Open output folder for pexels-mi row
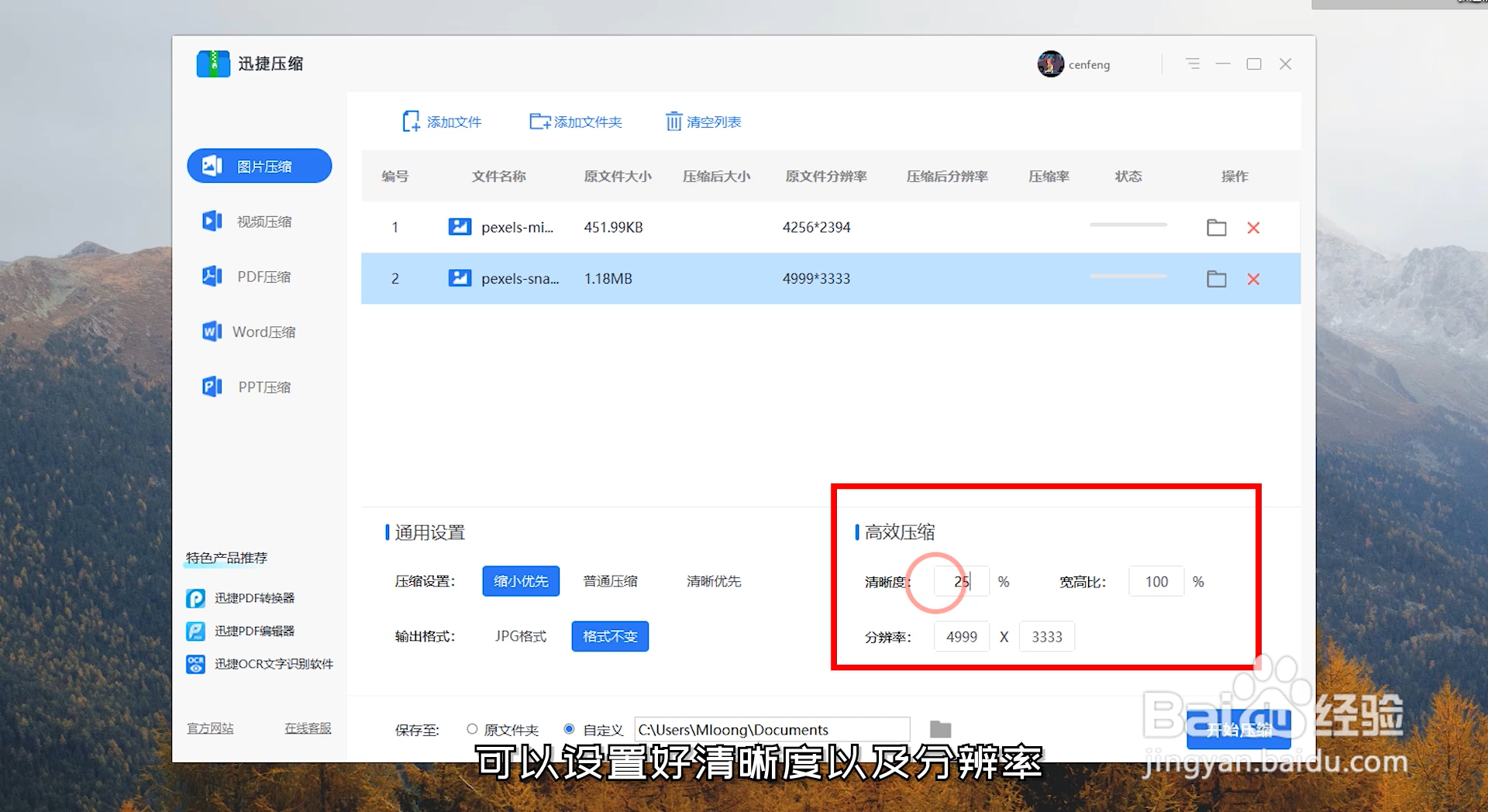Viewport: 1488px width, 812px height. [x=1216, y=227]
